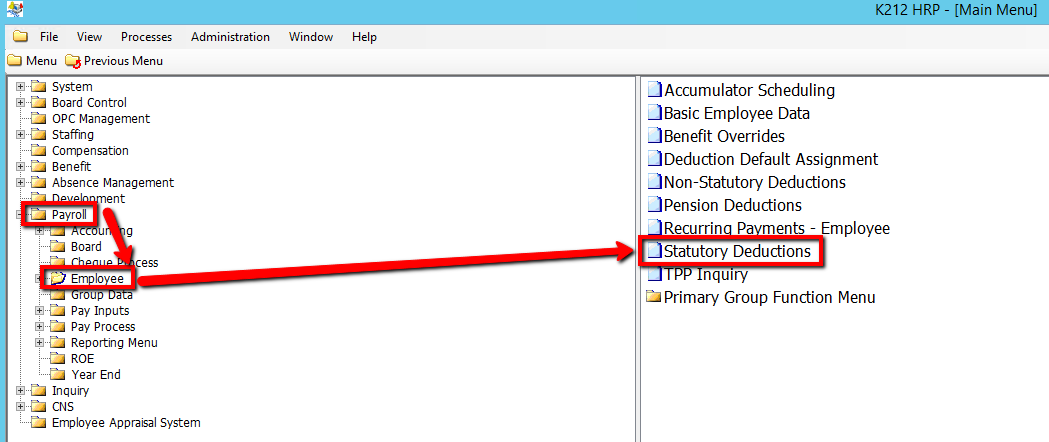Expand the Inquiry tree node
Viewport: 1049px width, 442px height.
tap(21, 391)
